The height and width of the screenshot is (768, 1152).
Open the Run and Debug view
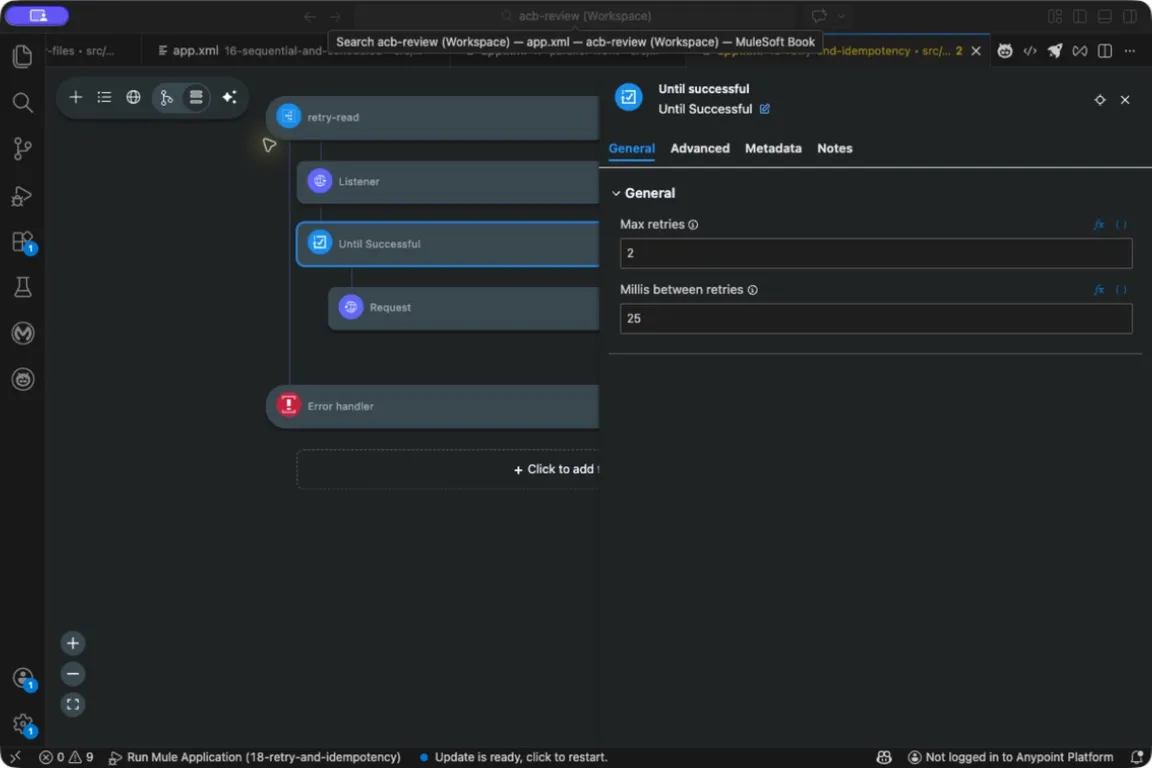click(x=23, y=195)
